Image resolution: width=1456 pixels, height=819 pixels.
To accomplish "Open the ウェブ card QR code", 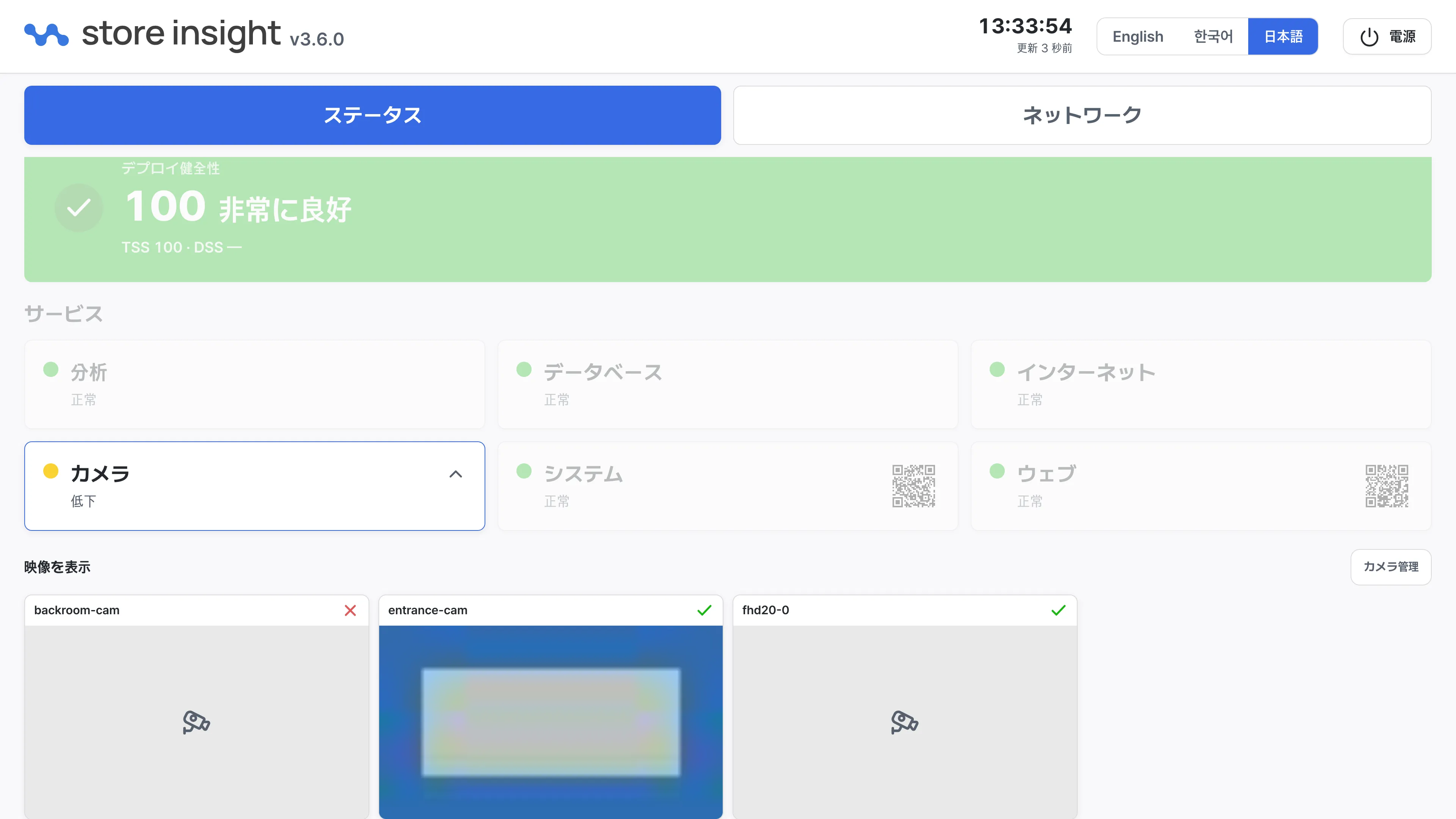I will 1387,486.
